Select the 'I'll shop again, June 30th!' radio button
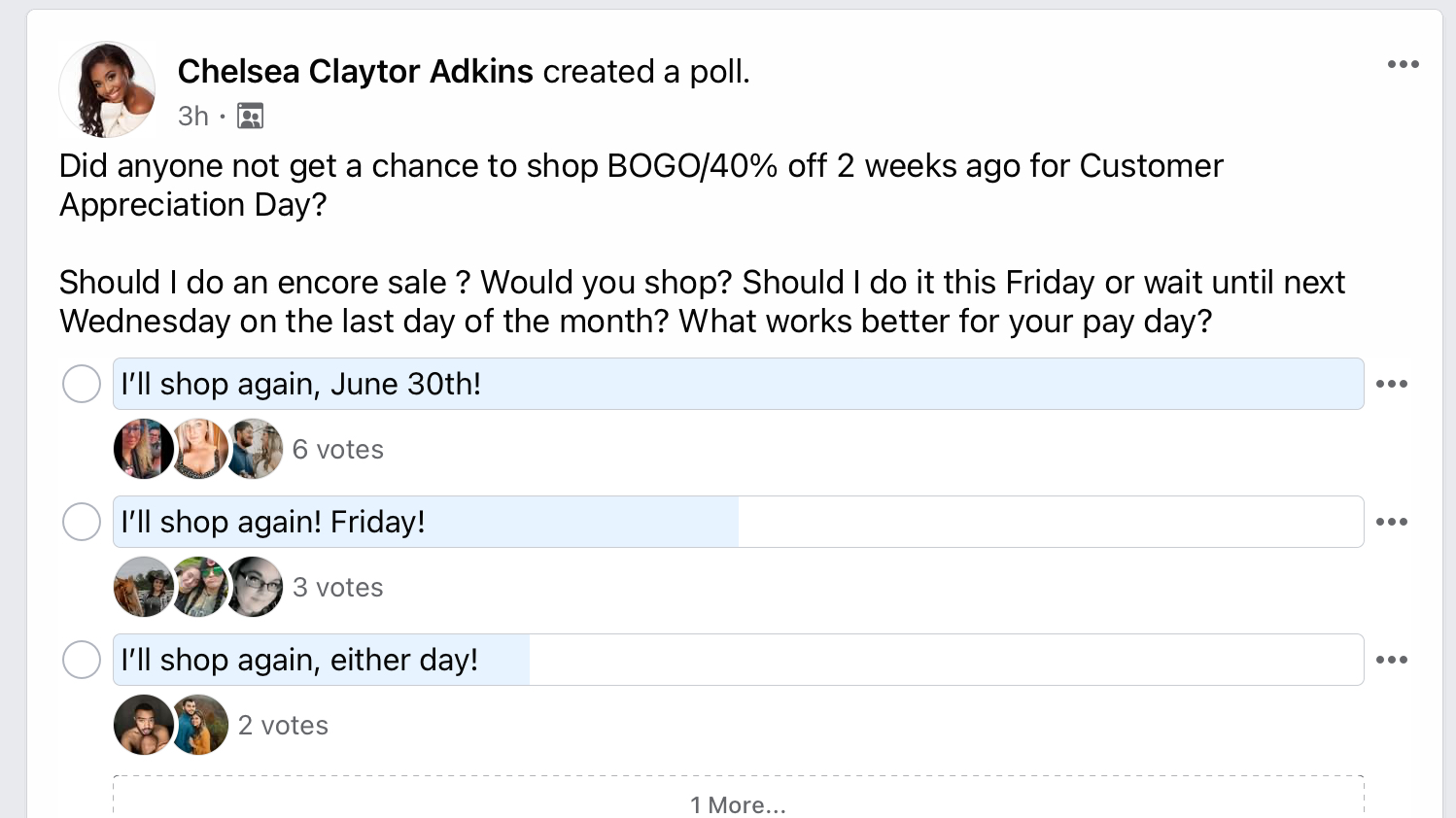Image resolution: width=1456 pixels, height=818 pixels. tap(82, 384)
